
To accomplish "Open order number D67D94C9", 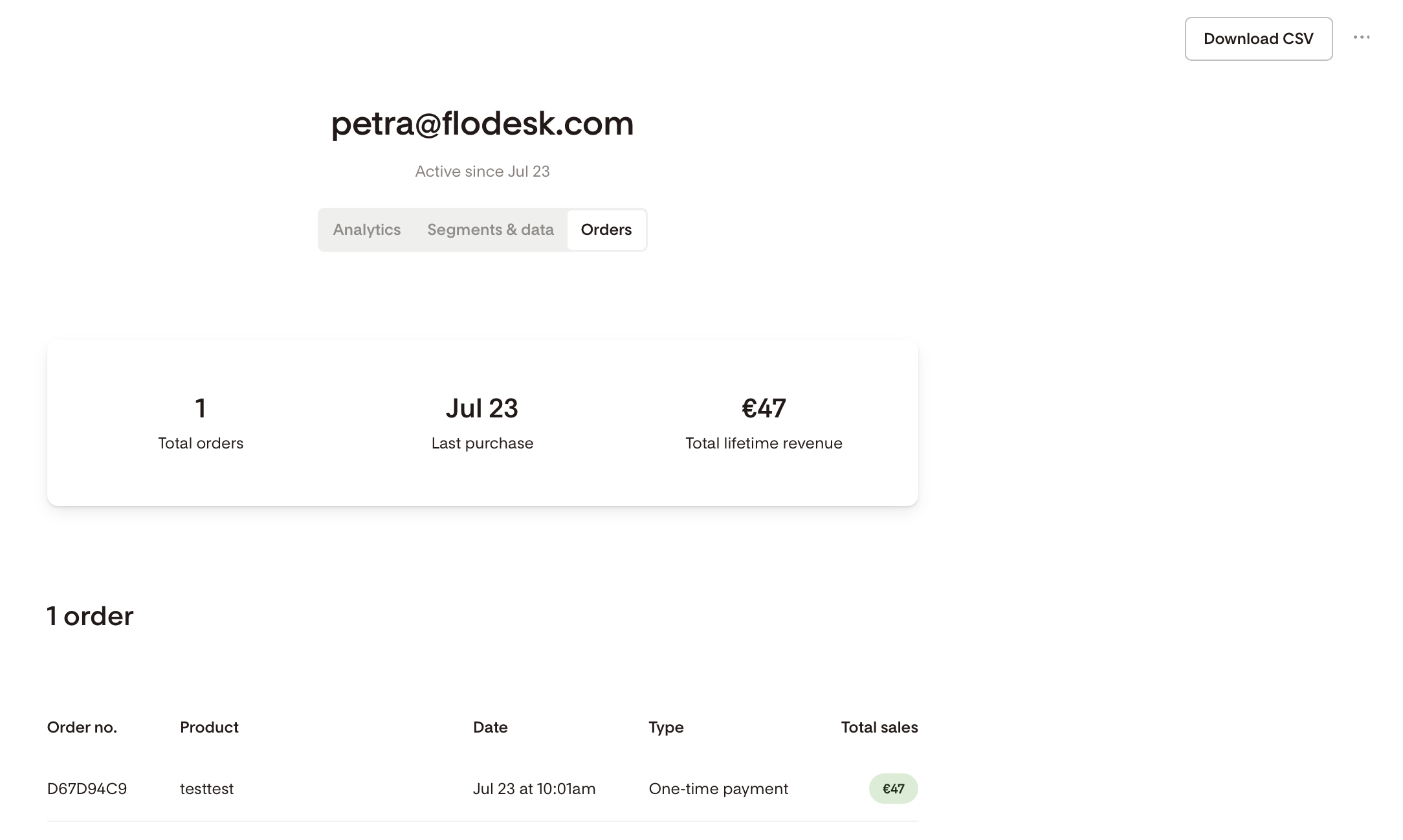I will pos(87,789).
